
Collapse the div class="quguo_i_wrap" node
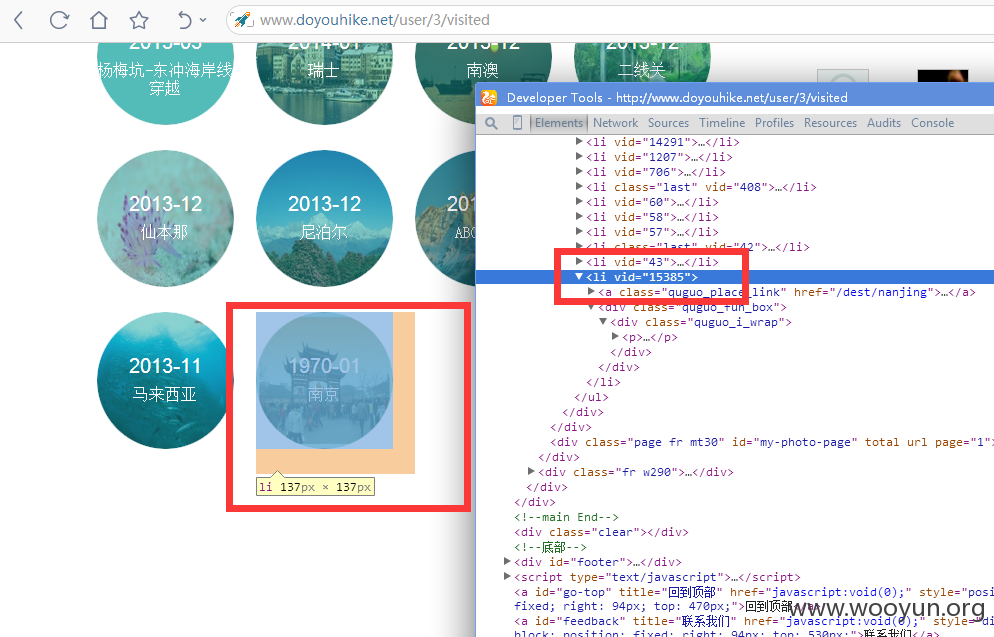603,322
